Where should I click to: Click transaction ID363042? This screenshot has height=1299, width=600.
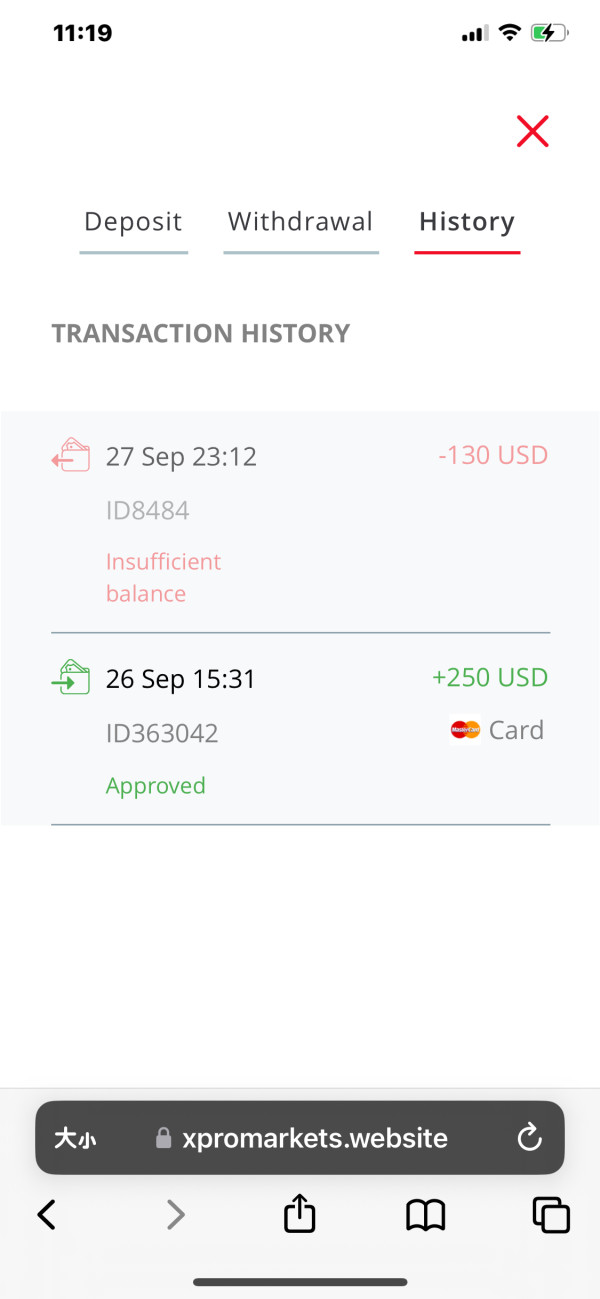pyautogui.click(x=162, y=734)
